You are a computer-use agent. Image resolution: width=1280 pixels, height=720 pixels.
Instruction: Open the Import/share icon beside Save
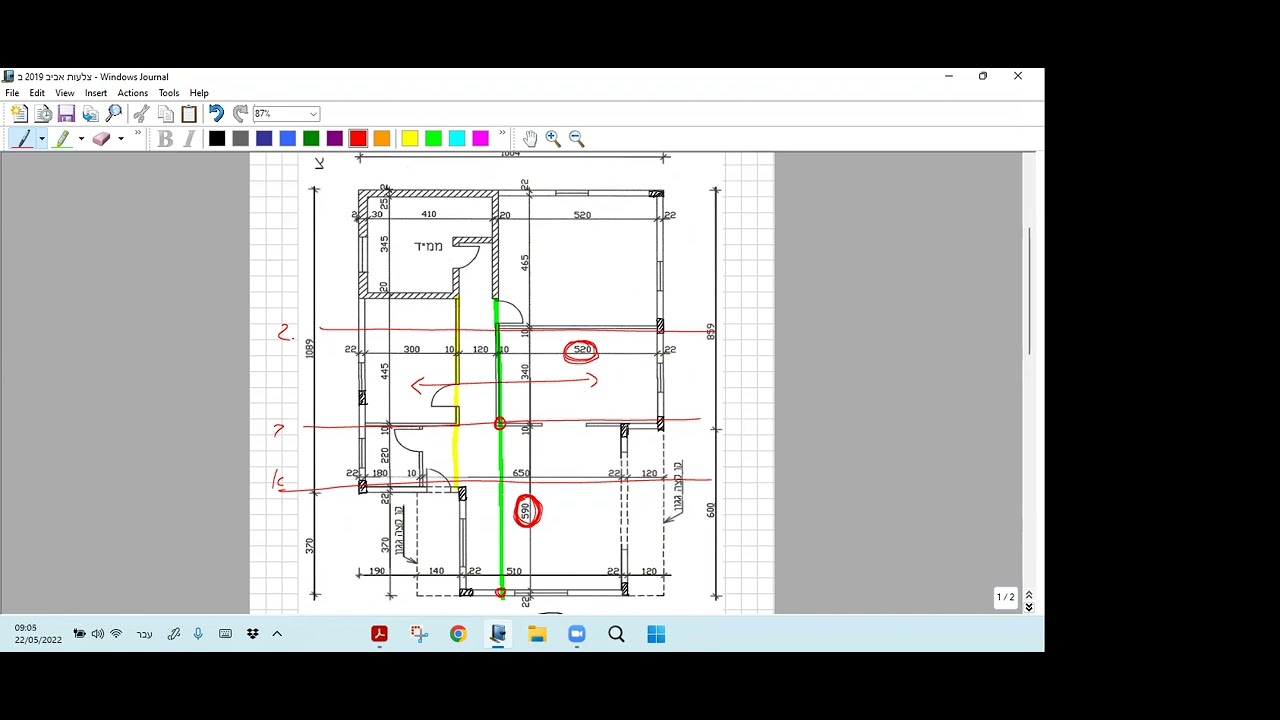pyautogui.click(x=90, y=114)
